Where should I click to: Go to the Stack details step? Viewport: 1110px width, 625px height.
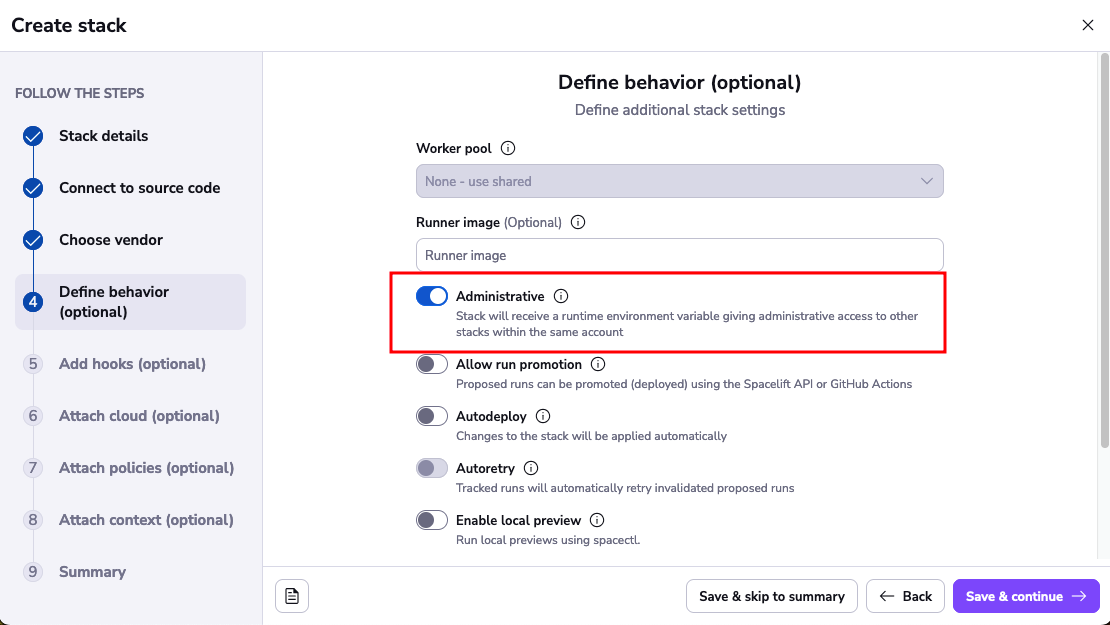[103, 136]
